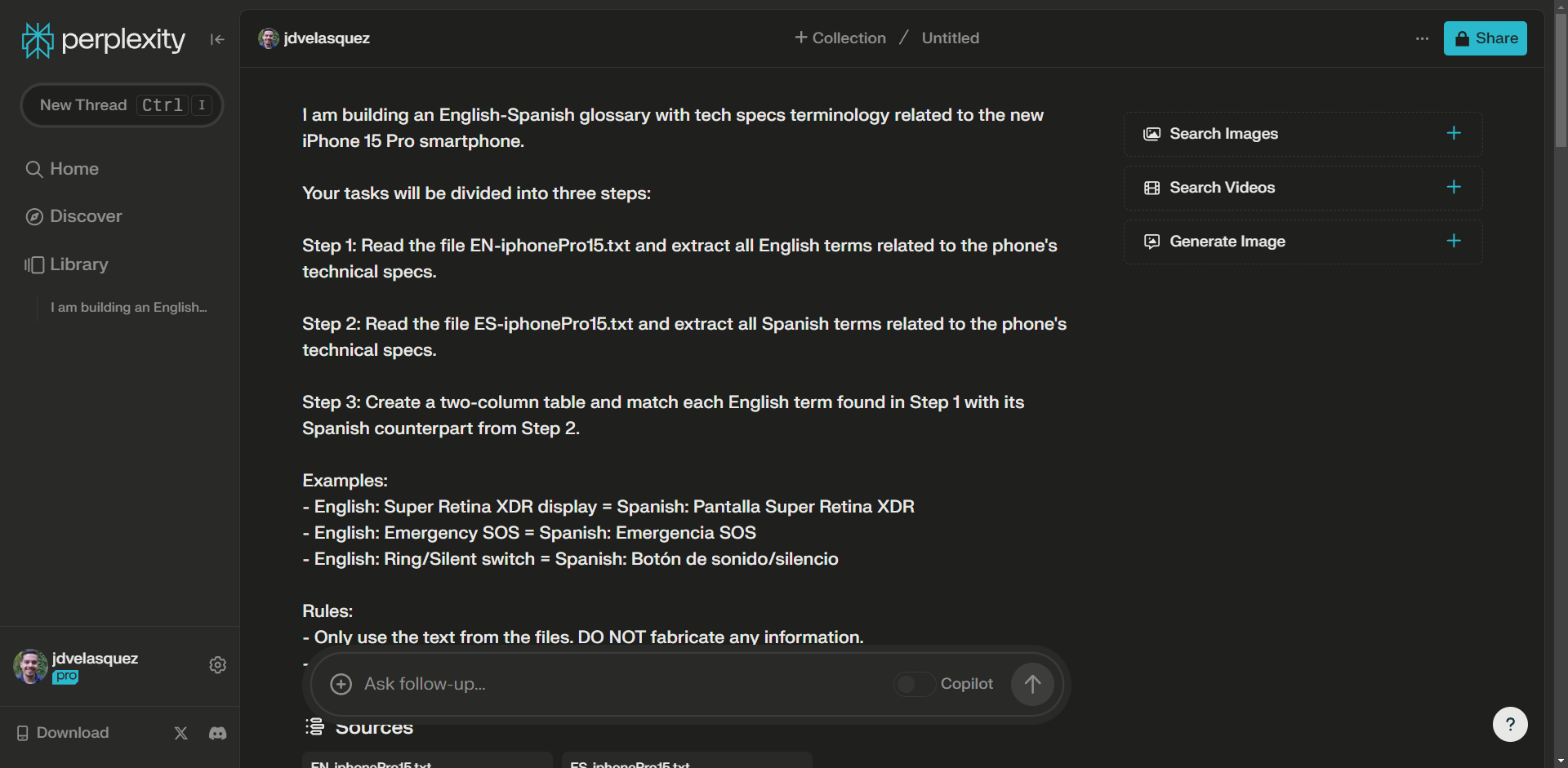
Task: Focus the Ask follow-up input field
Action: pyautogui.click(x=621, y=684)
